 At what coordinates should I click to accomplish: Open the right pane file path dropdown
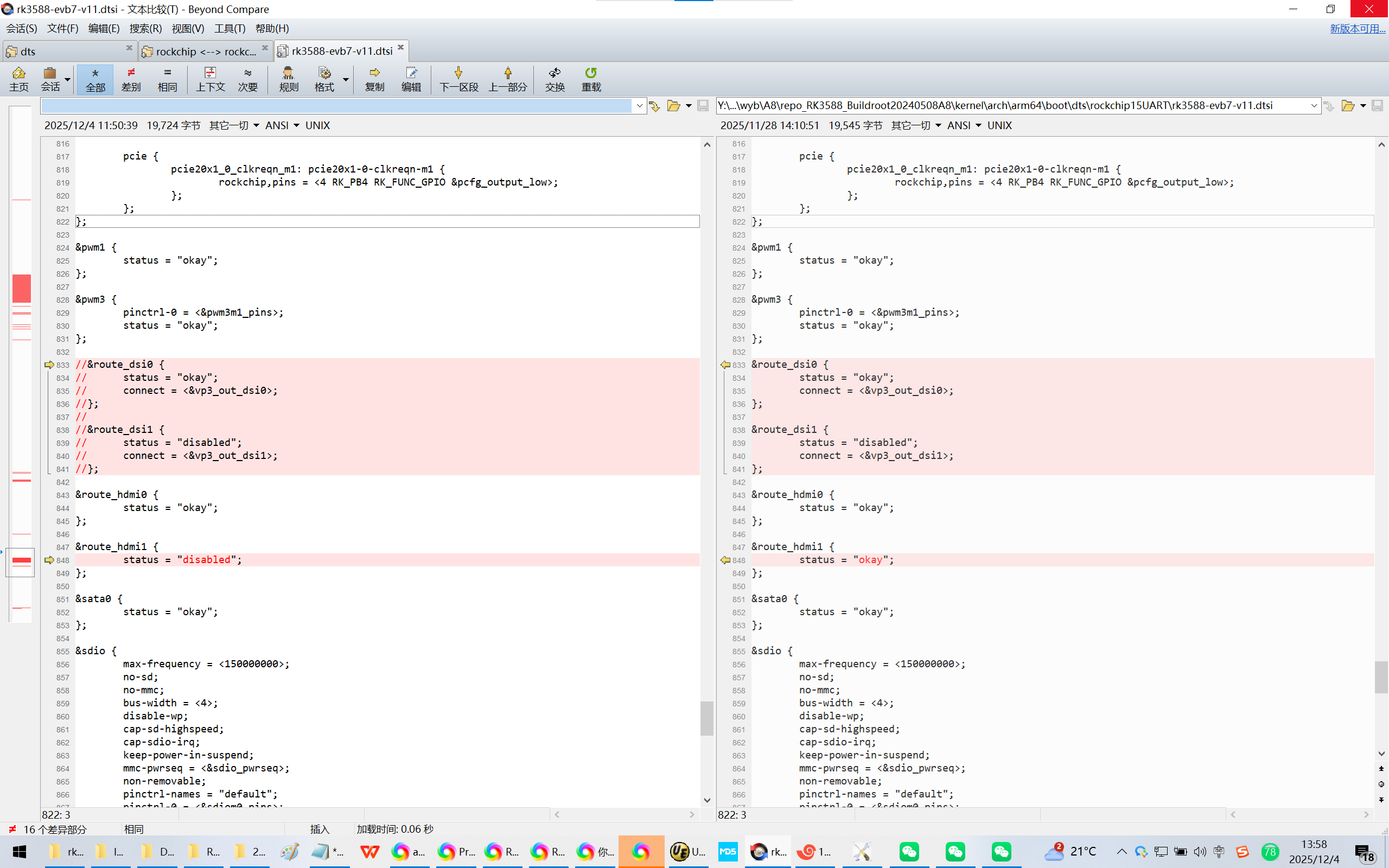coord(1314,106)
